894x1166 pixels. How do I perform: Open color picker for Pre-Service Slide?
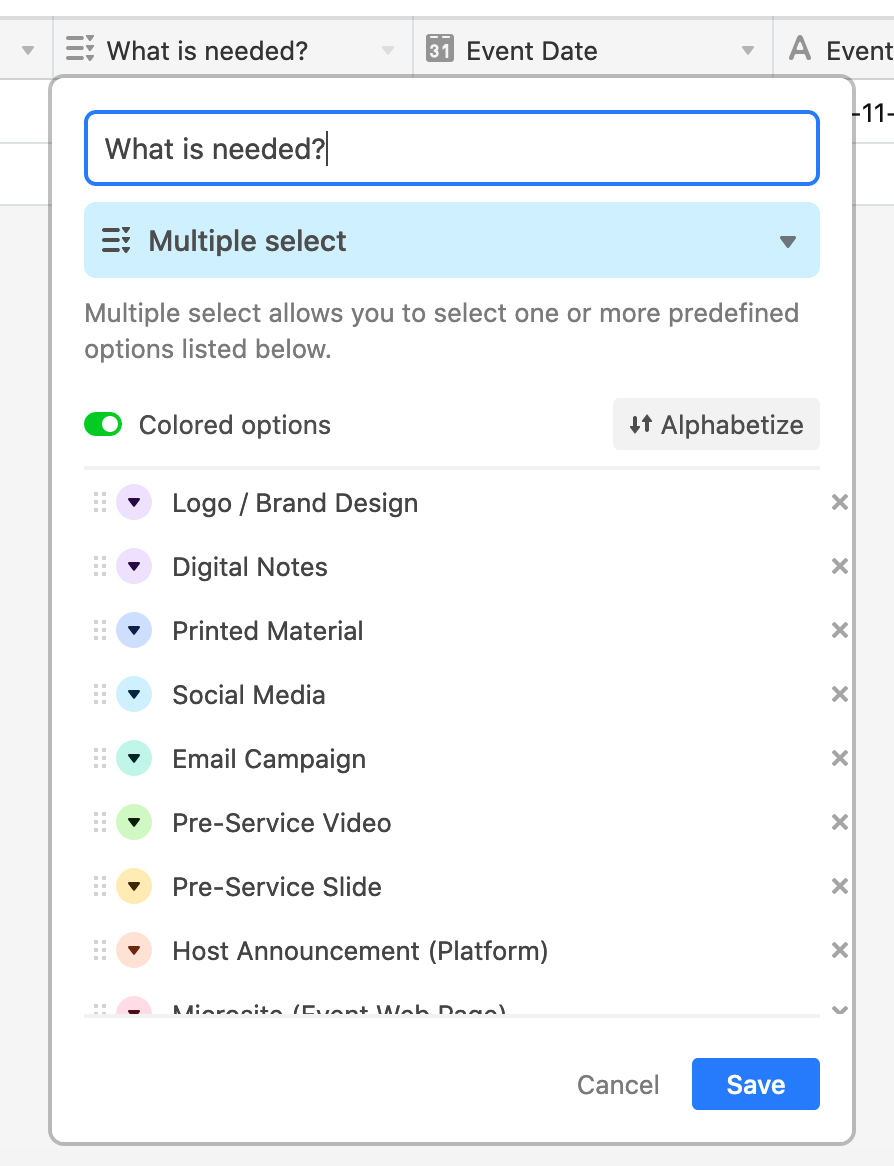[x=134, y=887]
